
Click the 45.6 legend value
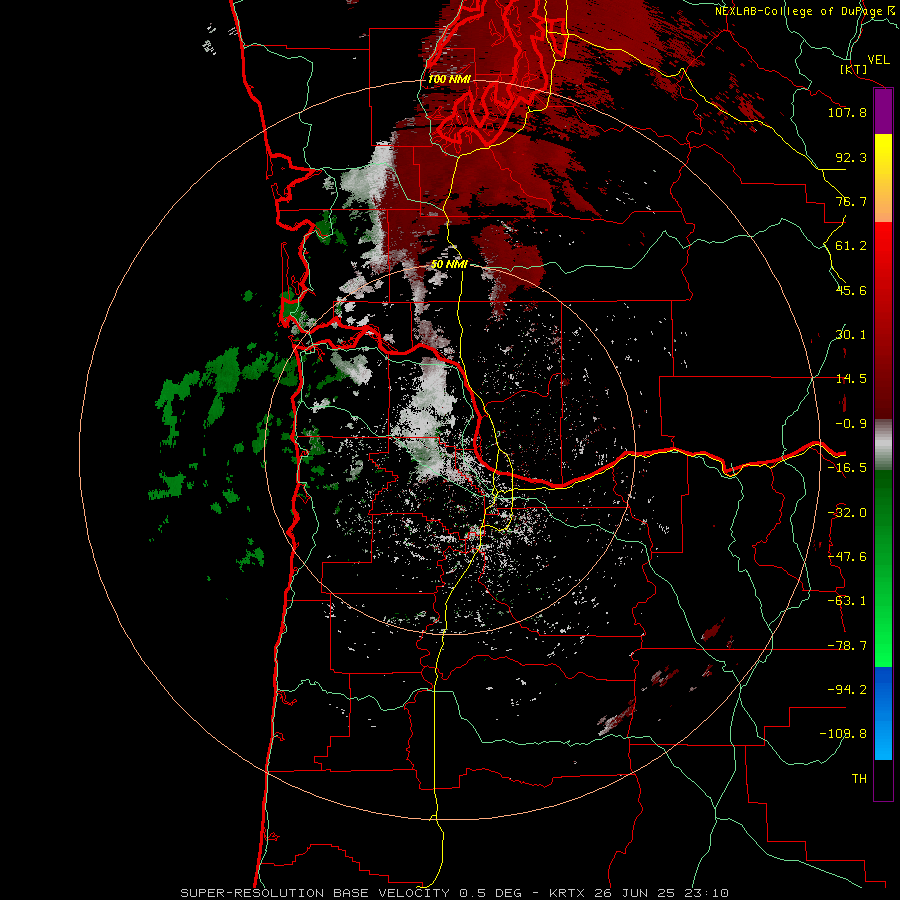click(851, 290)
